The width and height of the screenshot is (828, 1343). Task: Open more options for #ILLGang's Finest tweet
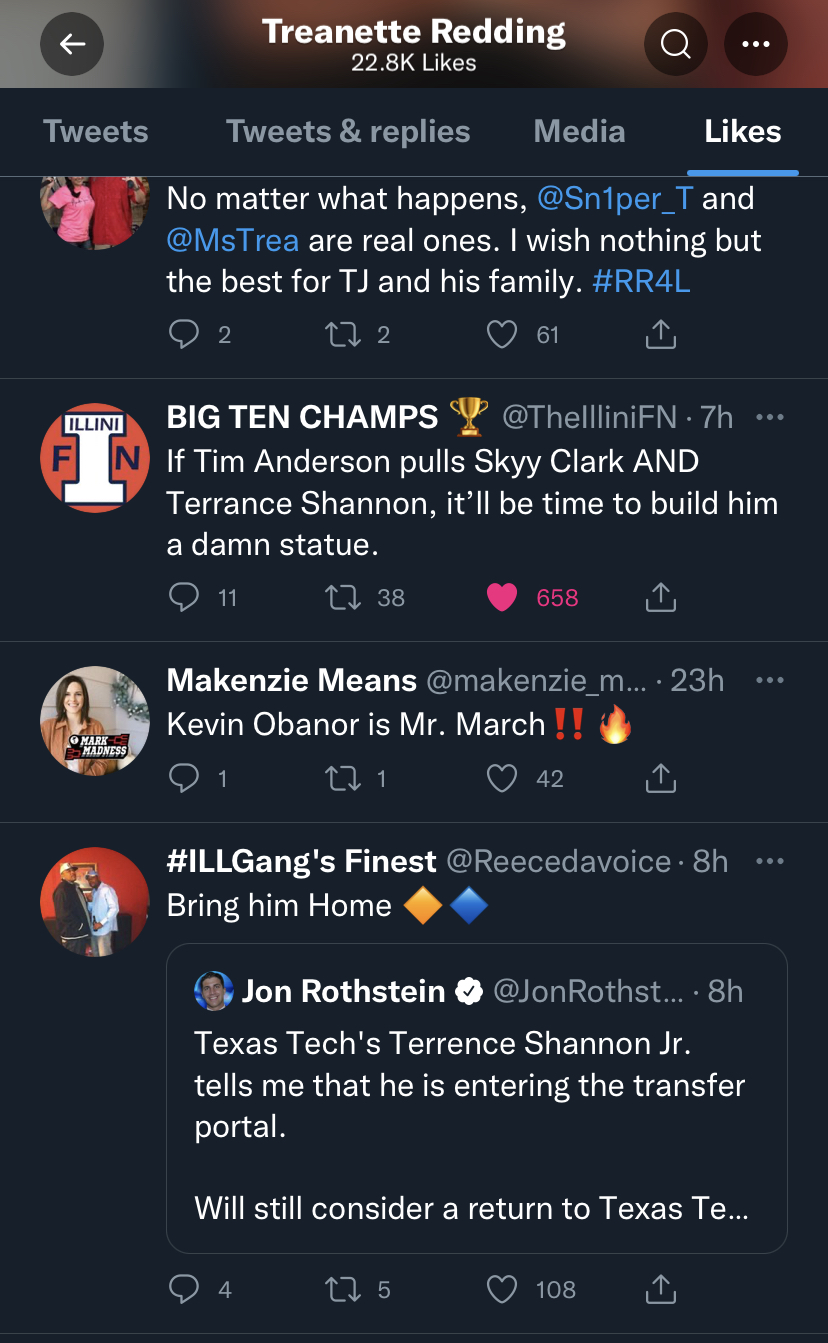[x=769, y=861]
